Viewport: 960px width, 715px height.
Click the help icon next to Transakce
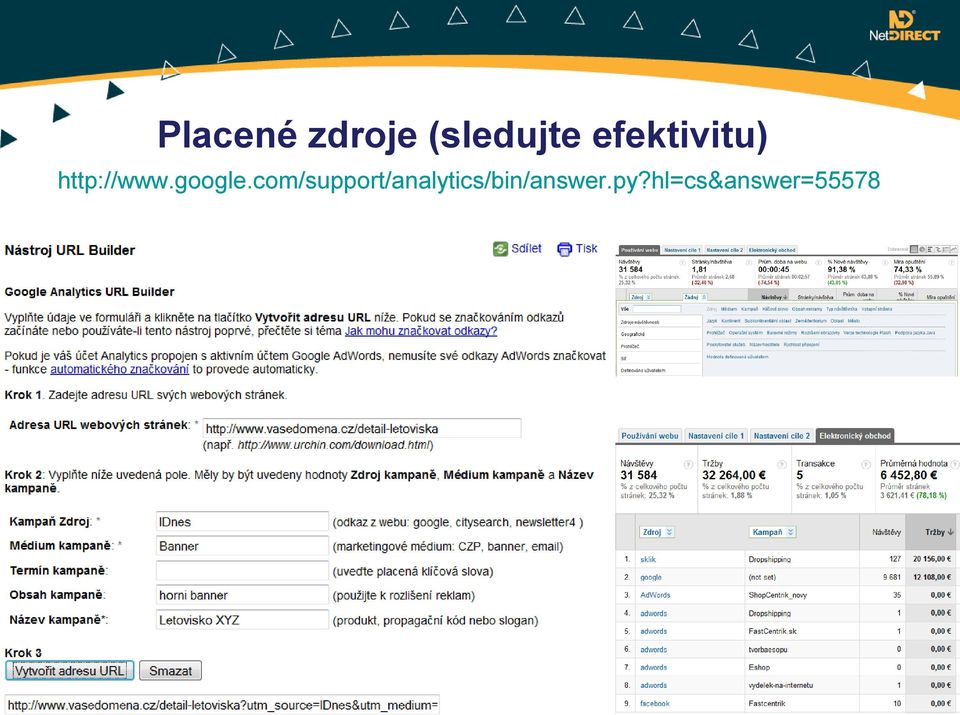[x=866, y=464]
